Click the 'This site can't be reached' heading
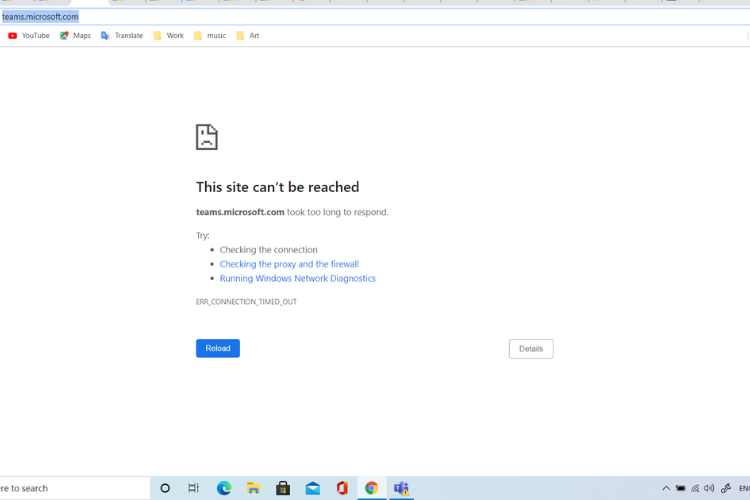The image size is (750, 500). pyautogui.click(x=277, y=187)
